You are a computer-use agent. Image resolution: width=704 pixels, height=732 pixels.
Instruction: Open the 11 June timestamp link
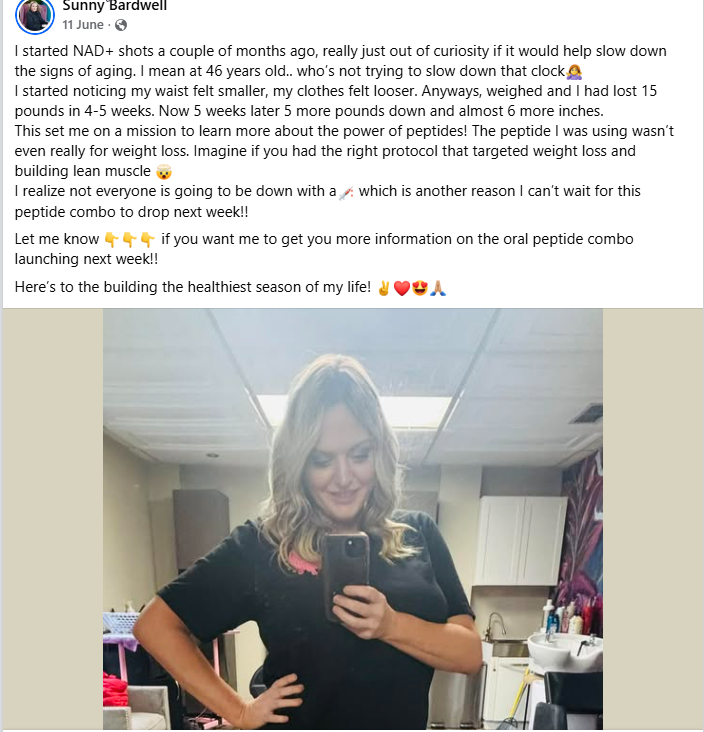pos(83,25)
